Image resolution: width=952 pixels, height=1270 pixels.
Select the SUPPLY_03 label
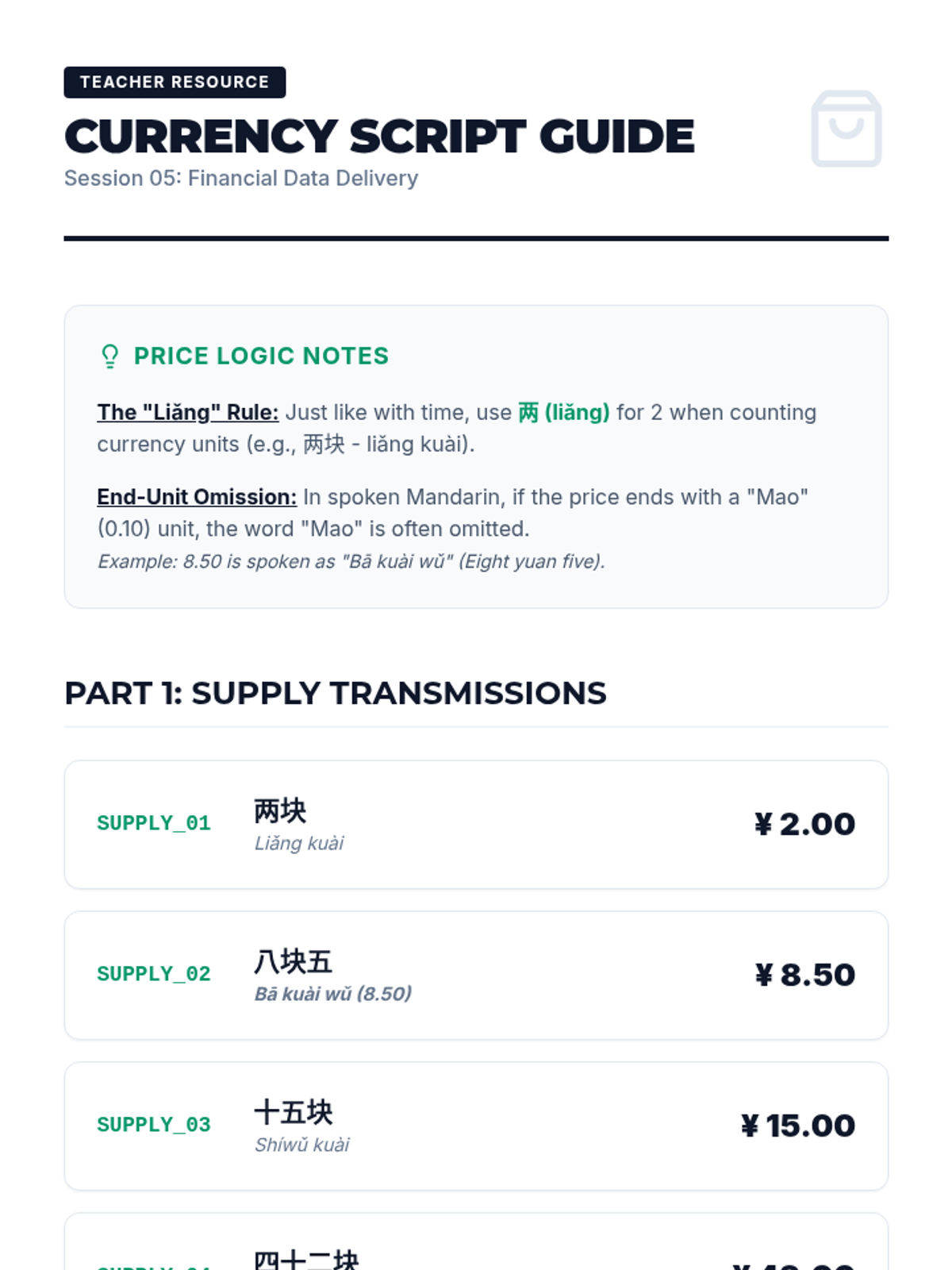[x=154, y=1125]
